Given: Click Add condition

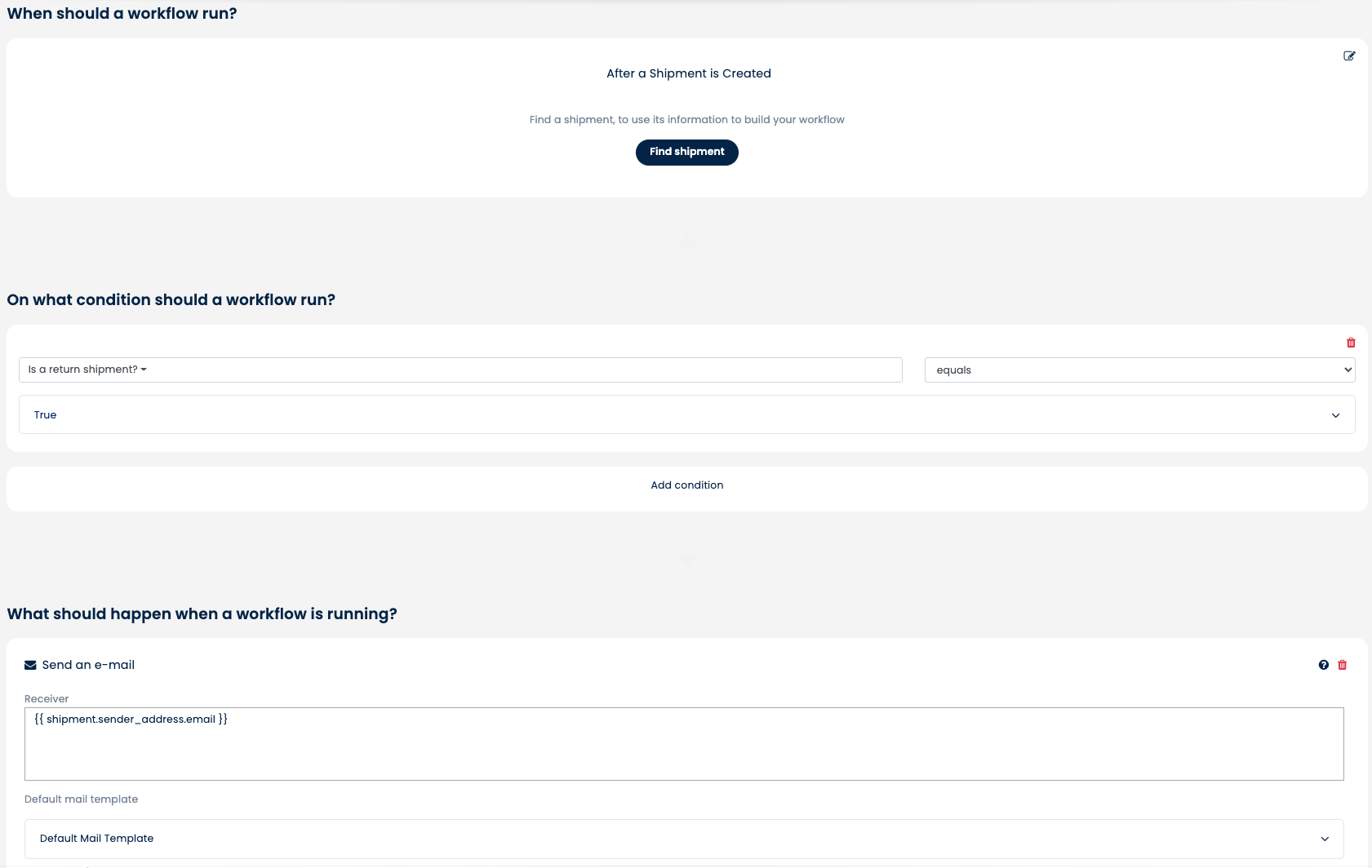Looking at the screenshot, I should point(686,485).
